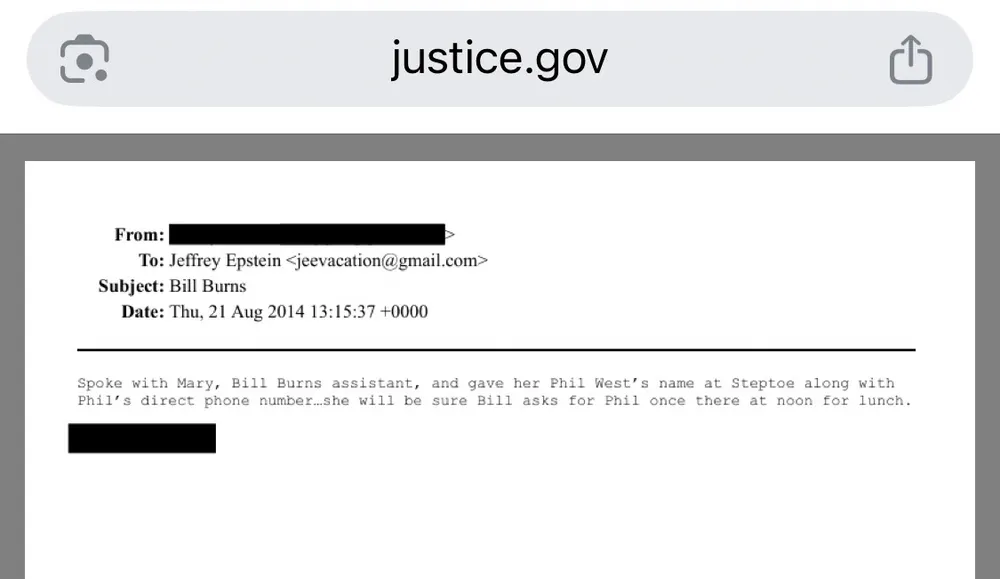This screenshot has width=1000, height=579.
Task: Click the "From:" header label
Action: tap(139, 236)
